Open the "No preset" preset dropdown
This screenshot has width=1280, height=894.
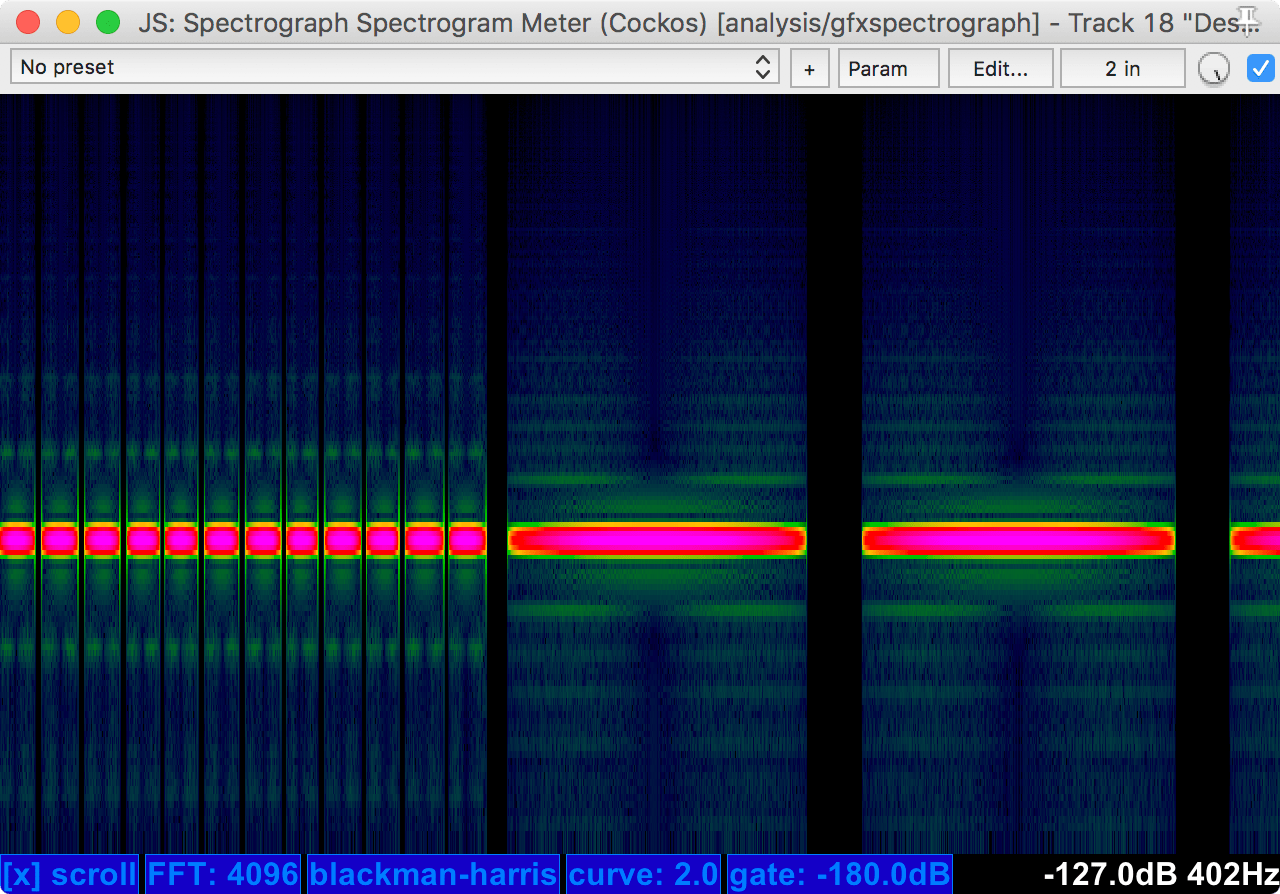pos(394,68)
